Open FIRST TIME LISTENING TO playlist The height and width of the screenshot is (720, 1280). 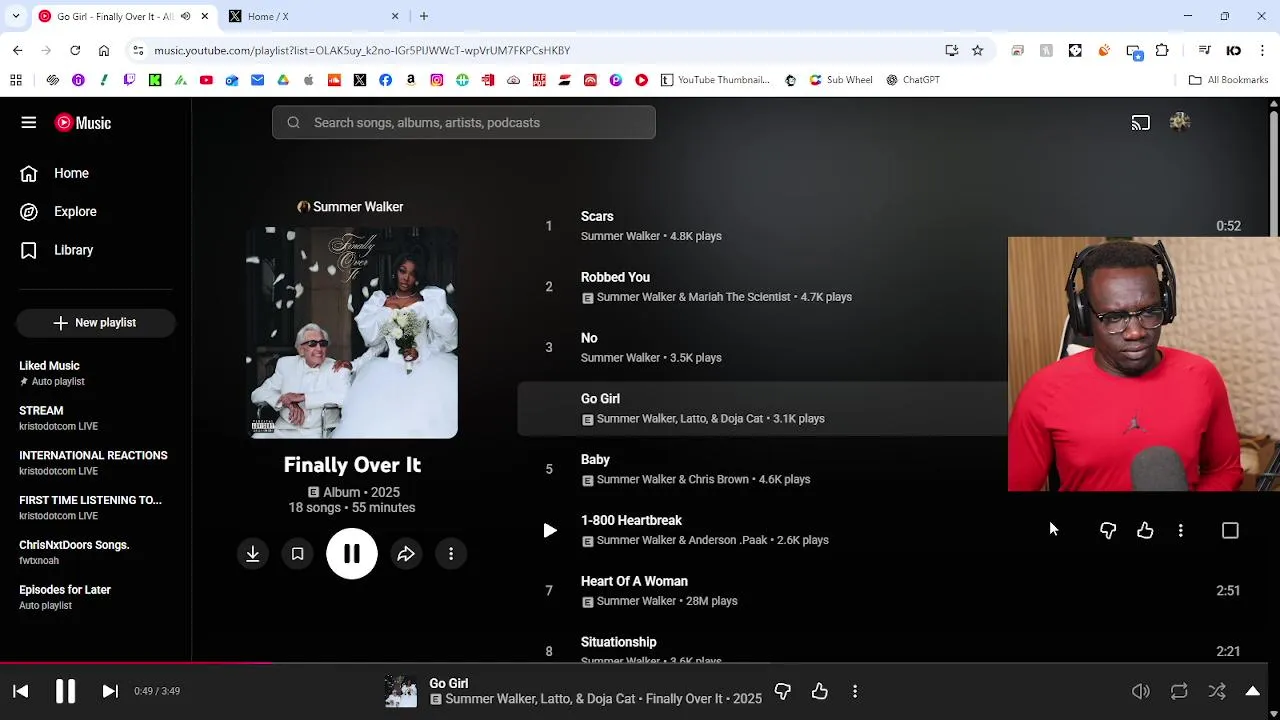tap(96, 508)
